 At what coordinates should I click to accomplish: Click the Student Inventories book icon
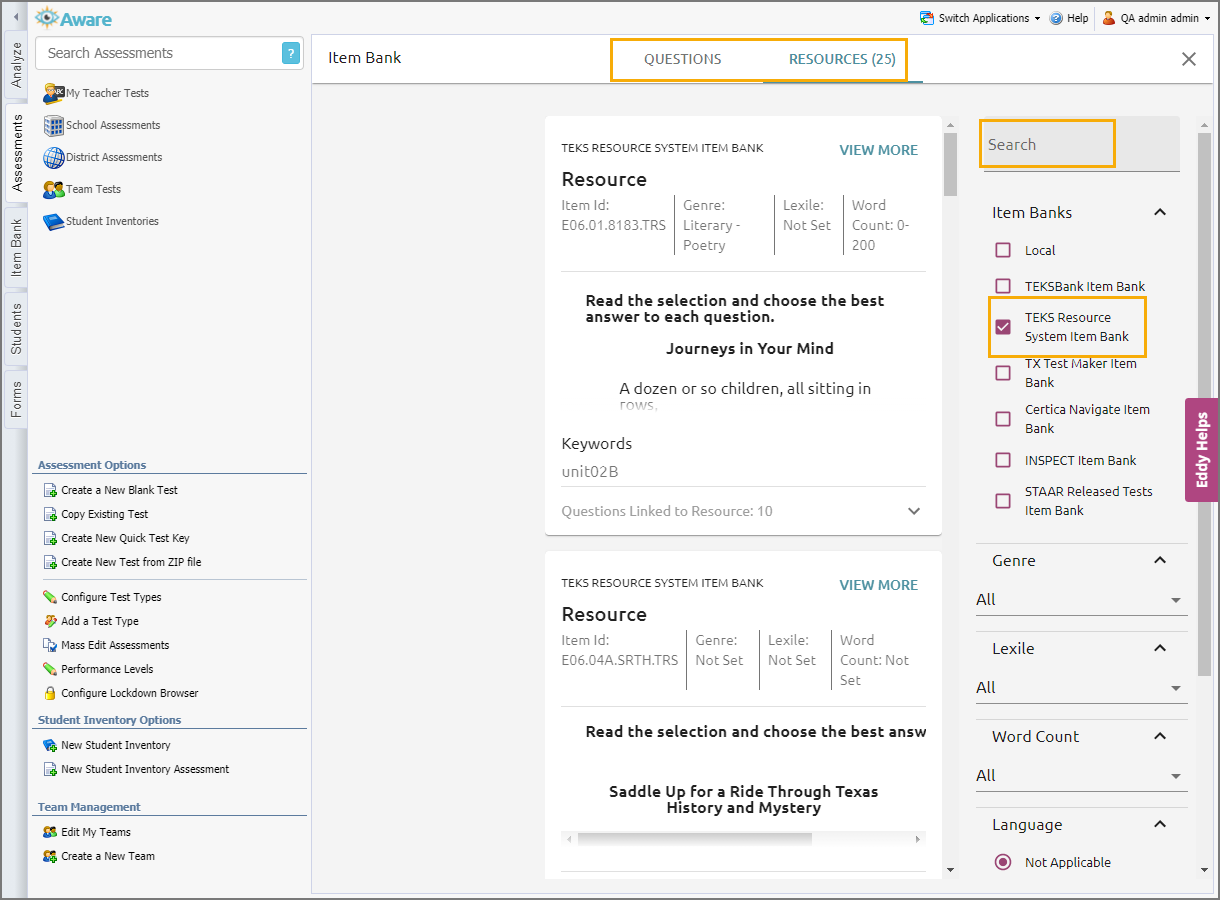pyautogui.click(x=53, y=221)
